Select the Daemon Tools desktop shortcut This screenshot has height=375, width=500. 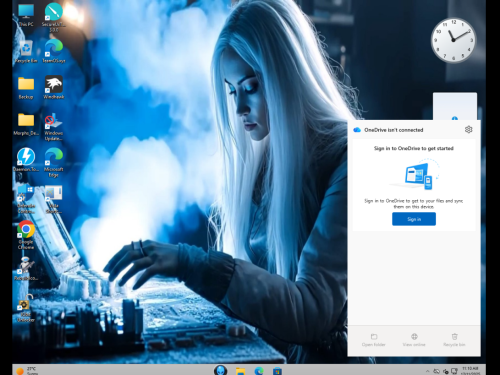click(x=26, y=160)
